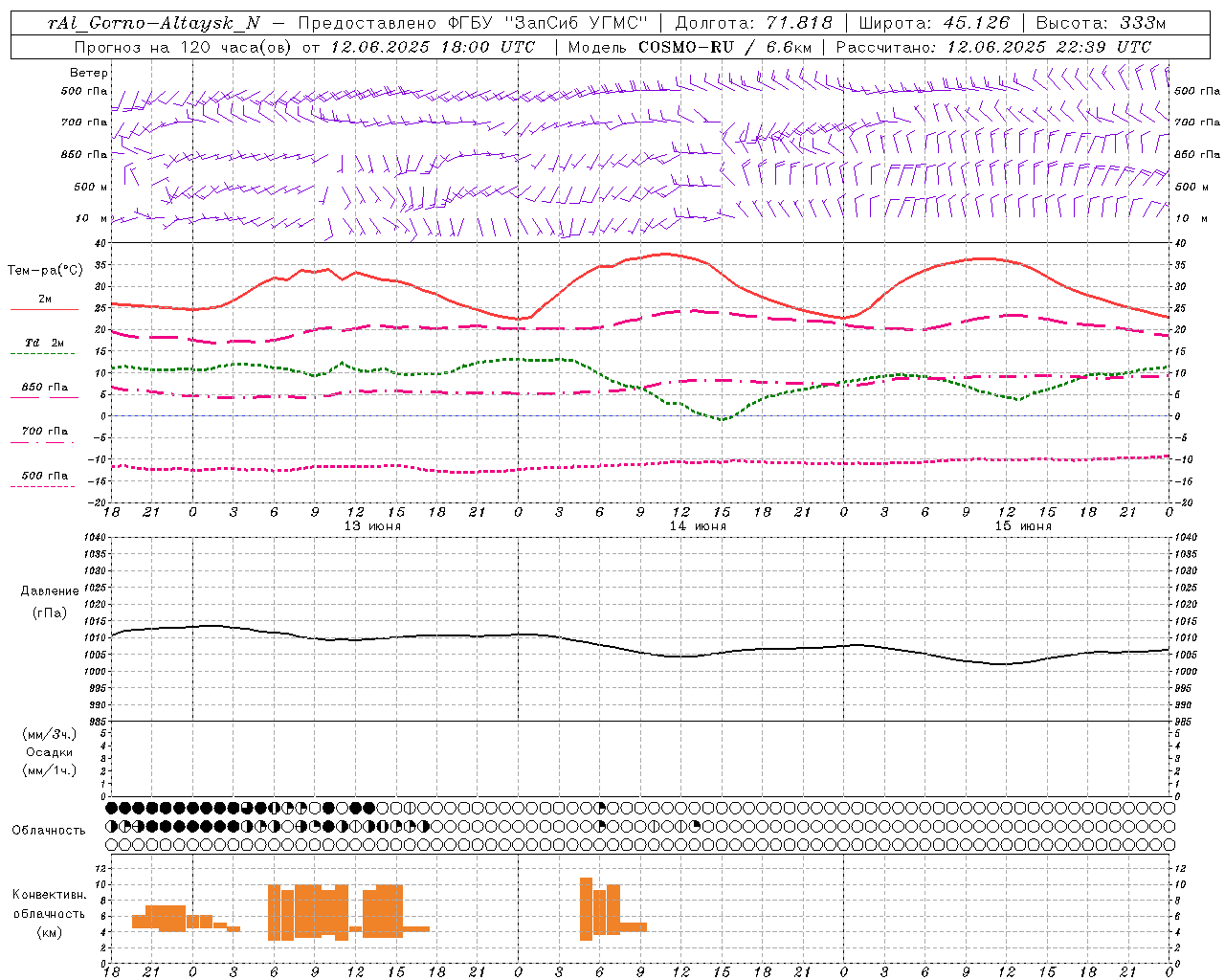Click the dashed line sample under Td 2м
1225x980 pixels.
click(42, 354)
